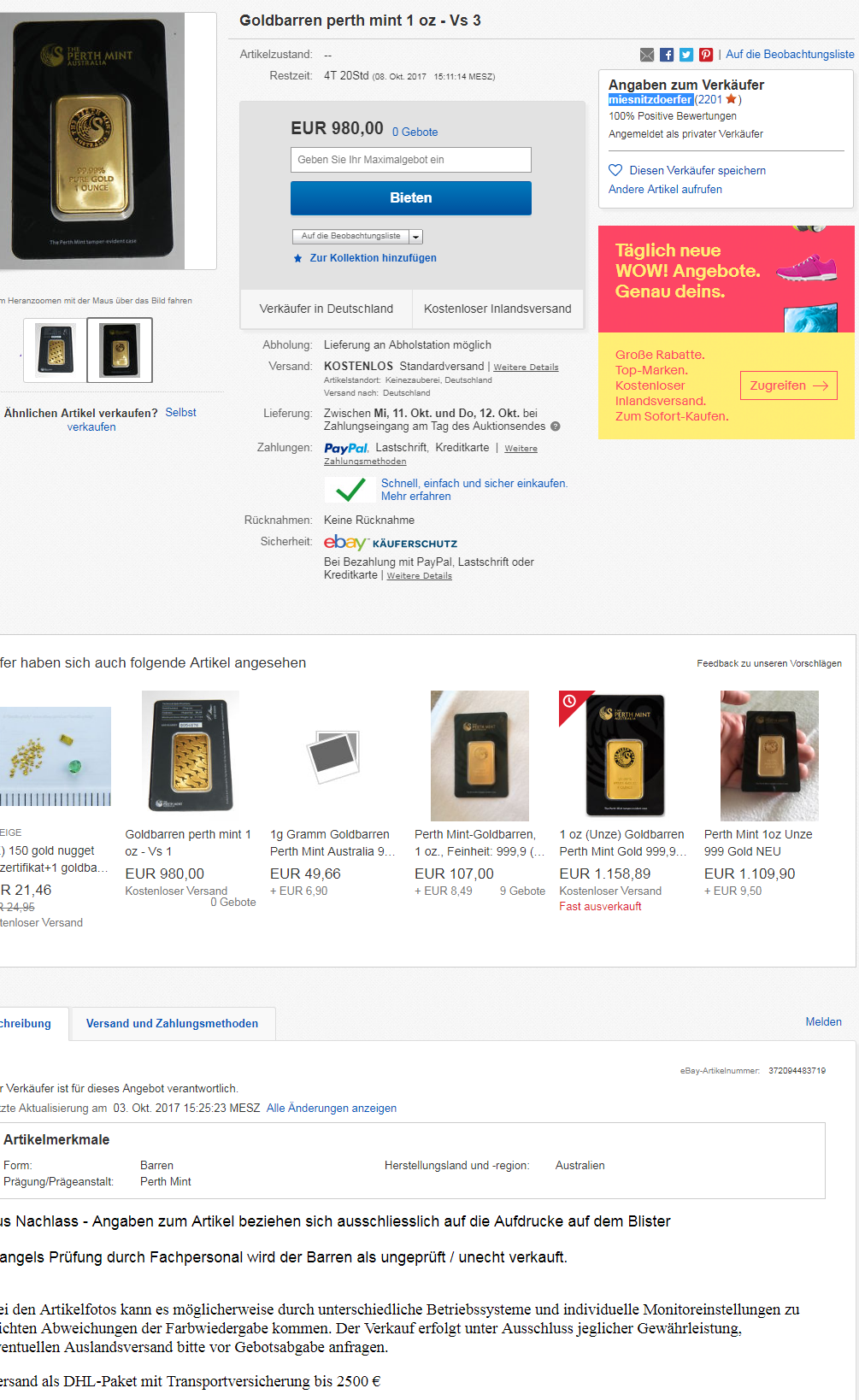Click the Zugreifen button in the ad
The width and height of the screenshot is (859, 1400).
pos(789,385)
